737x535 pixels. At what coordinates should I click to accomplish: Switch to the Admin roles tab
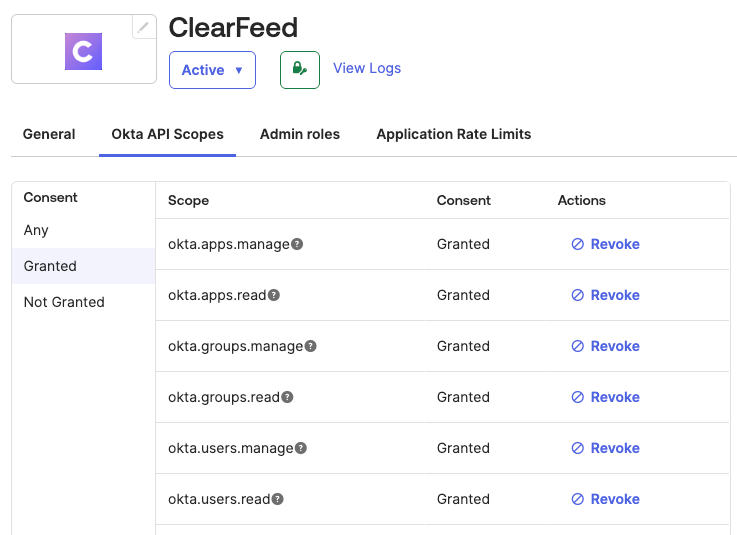[x=299, y=134]
